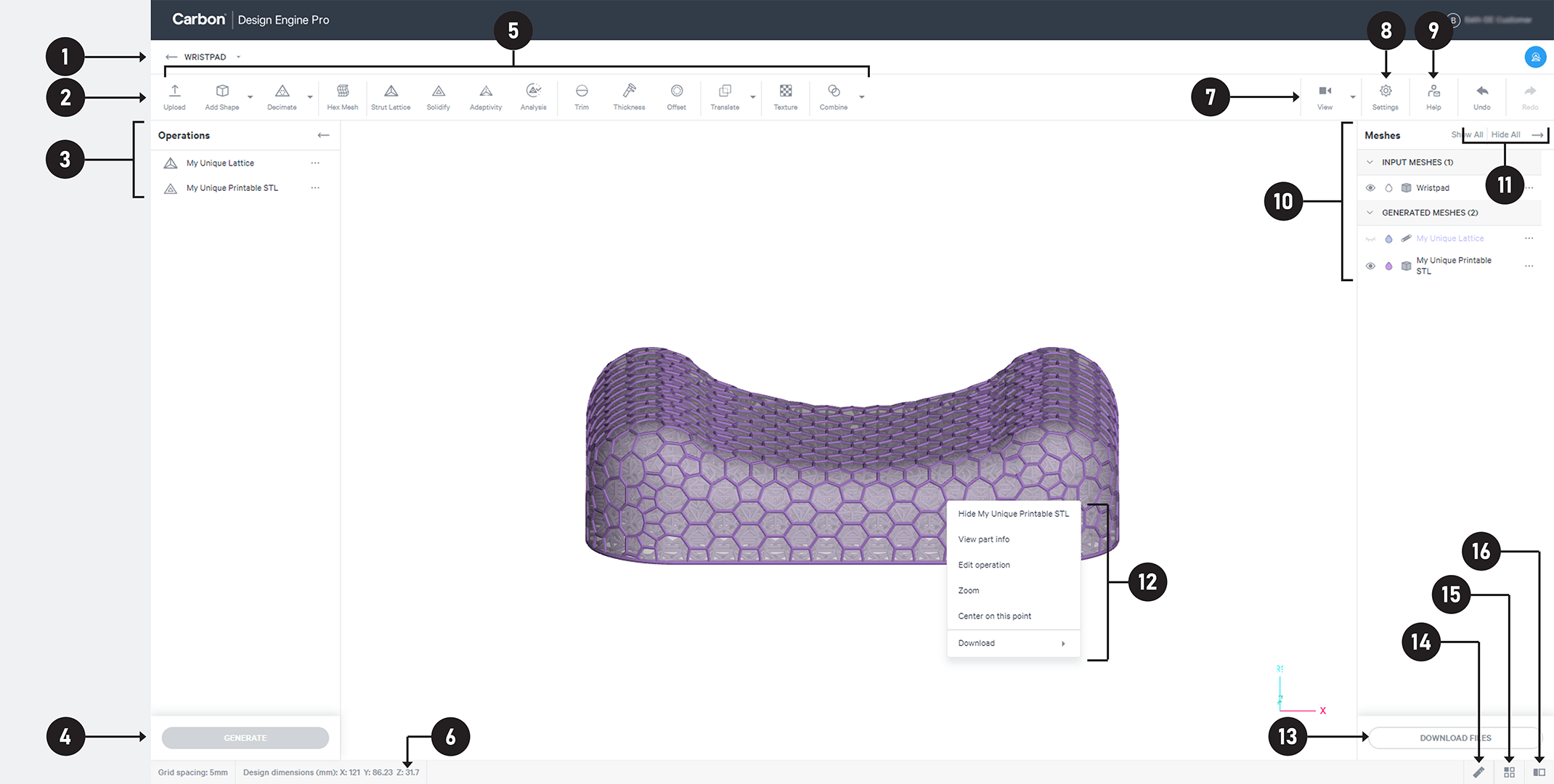Open Settings gear
Screen dimensions: 1554x784
(1386, 91)
